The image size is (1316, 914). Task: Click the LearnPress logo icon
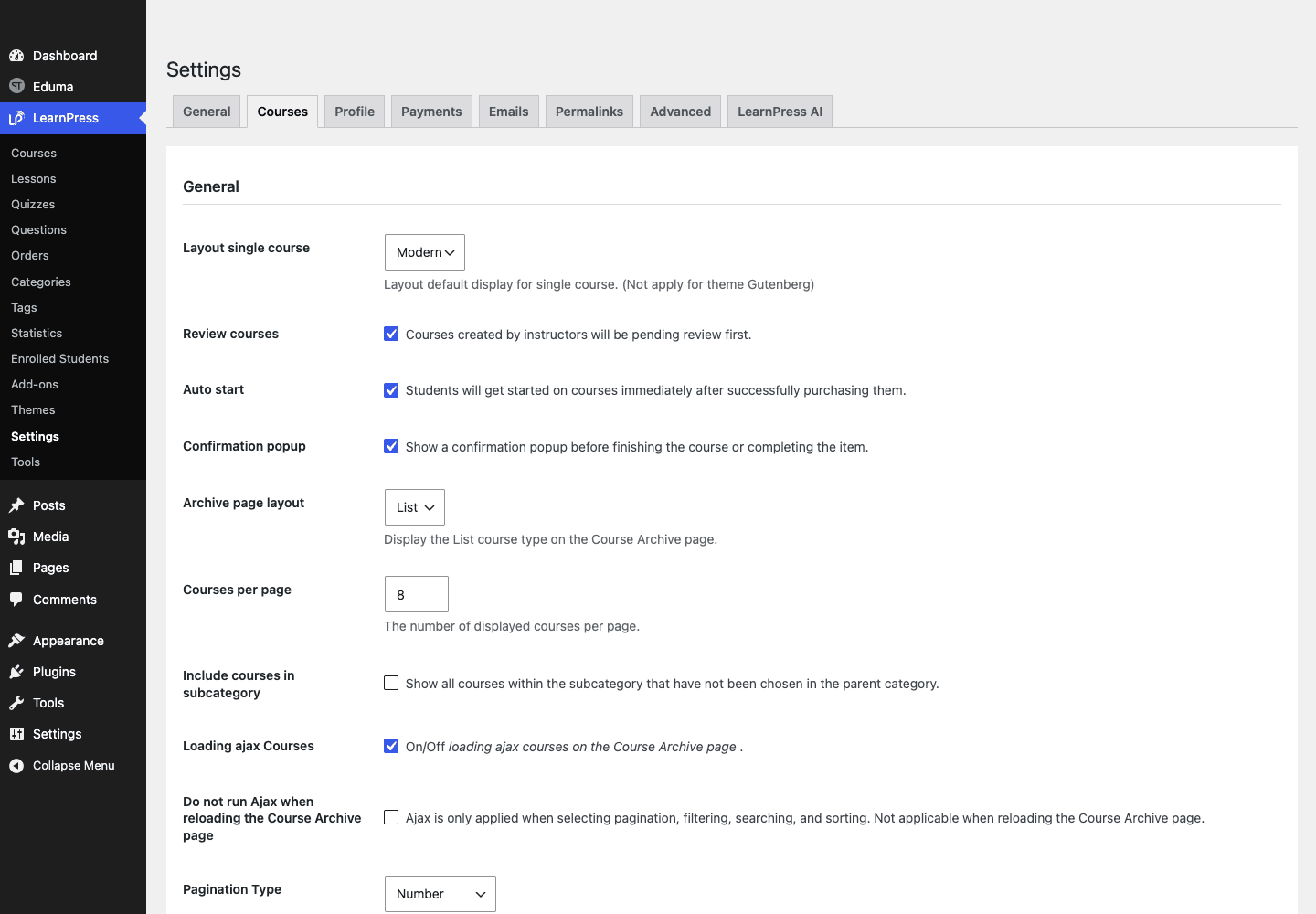tap(16, 118)
